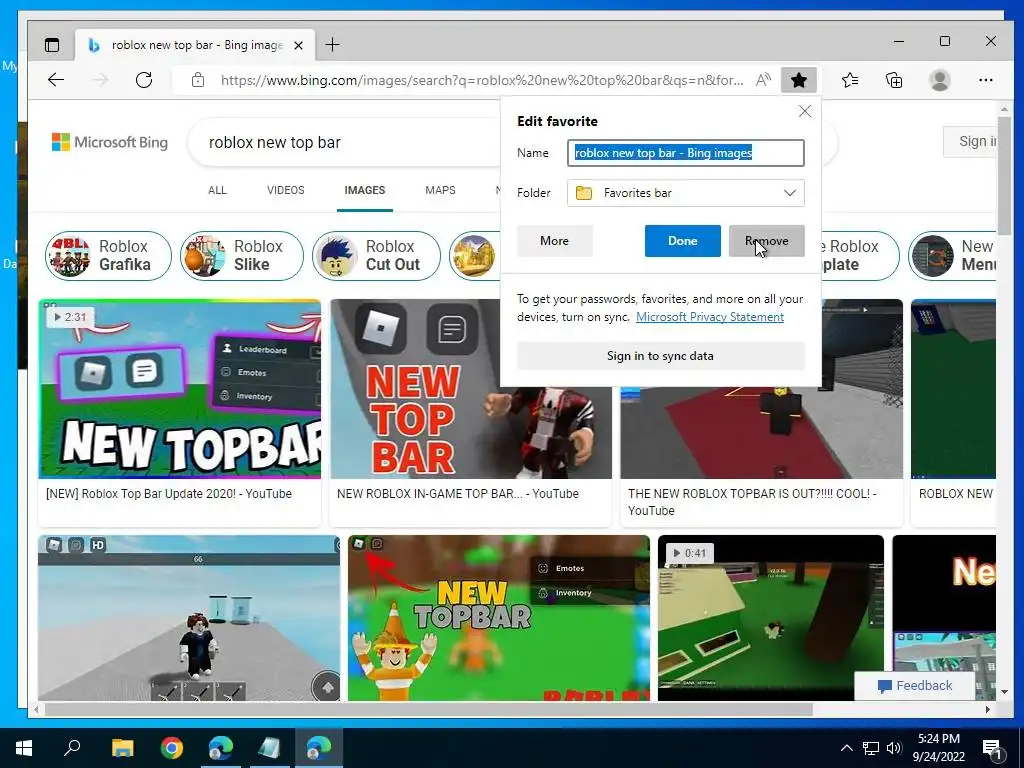The width and height of the screenshot is (1024, 768).
Task: Expand the Favorites bar folder dropdown
Action: pos(686,193)
